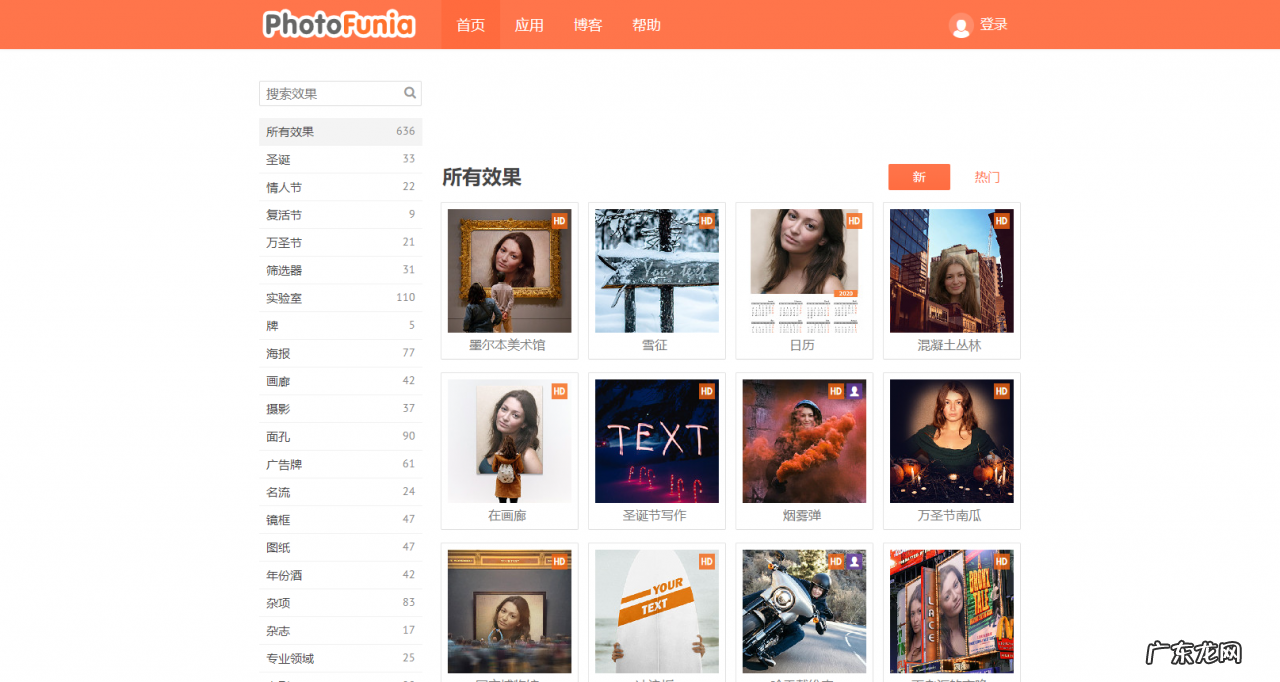Click the 登录 link
This screenshot has width=1280, height=682.
992,25
